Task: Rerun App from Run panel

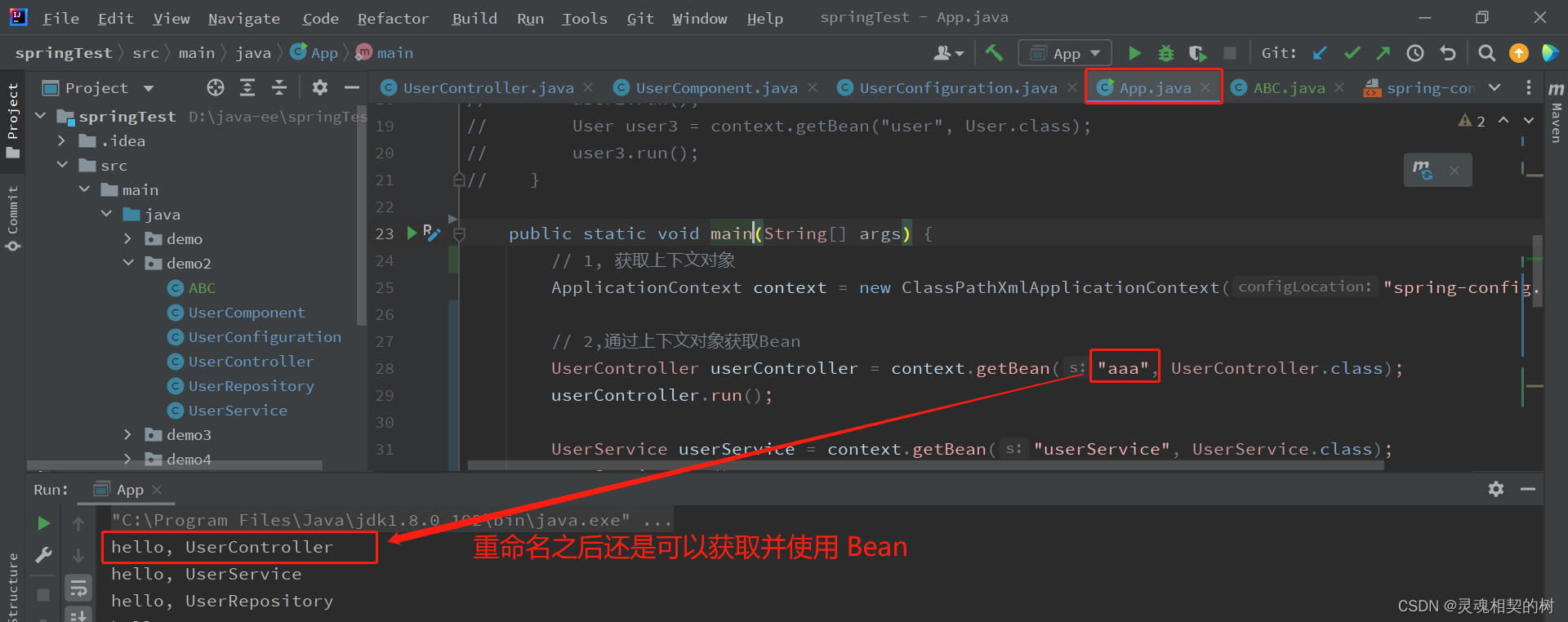Action: 44,523
